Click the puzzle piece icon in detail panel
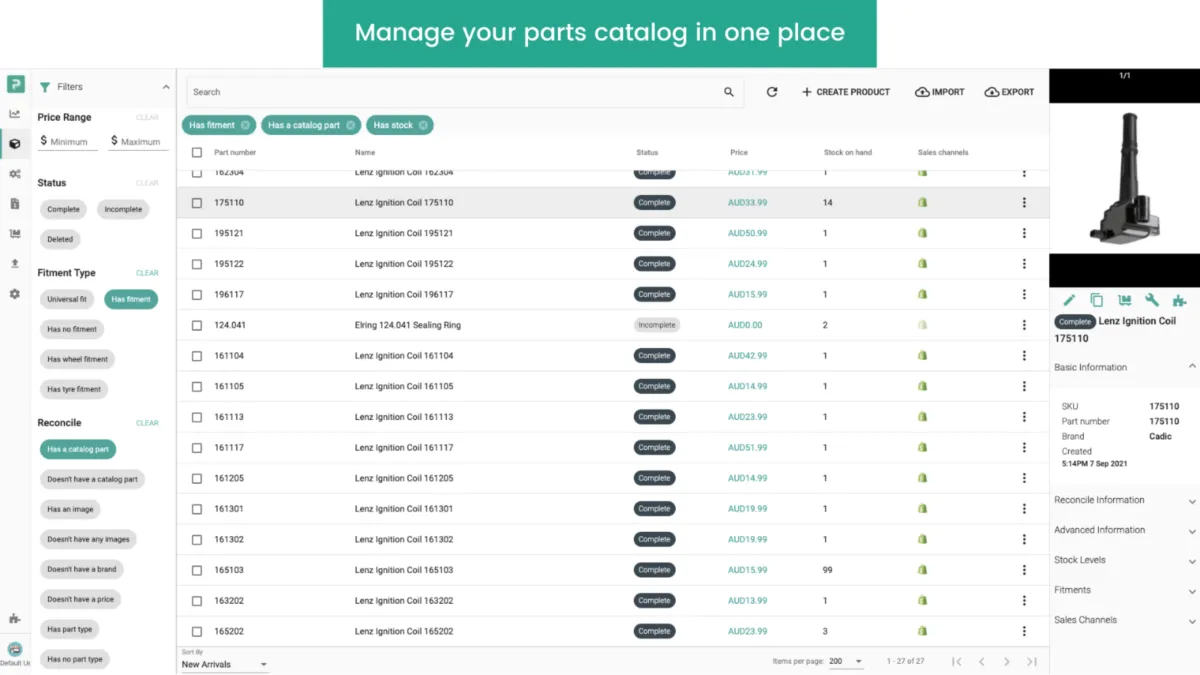 (1179, 300)
